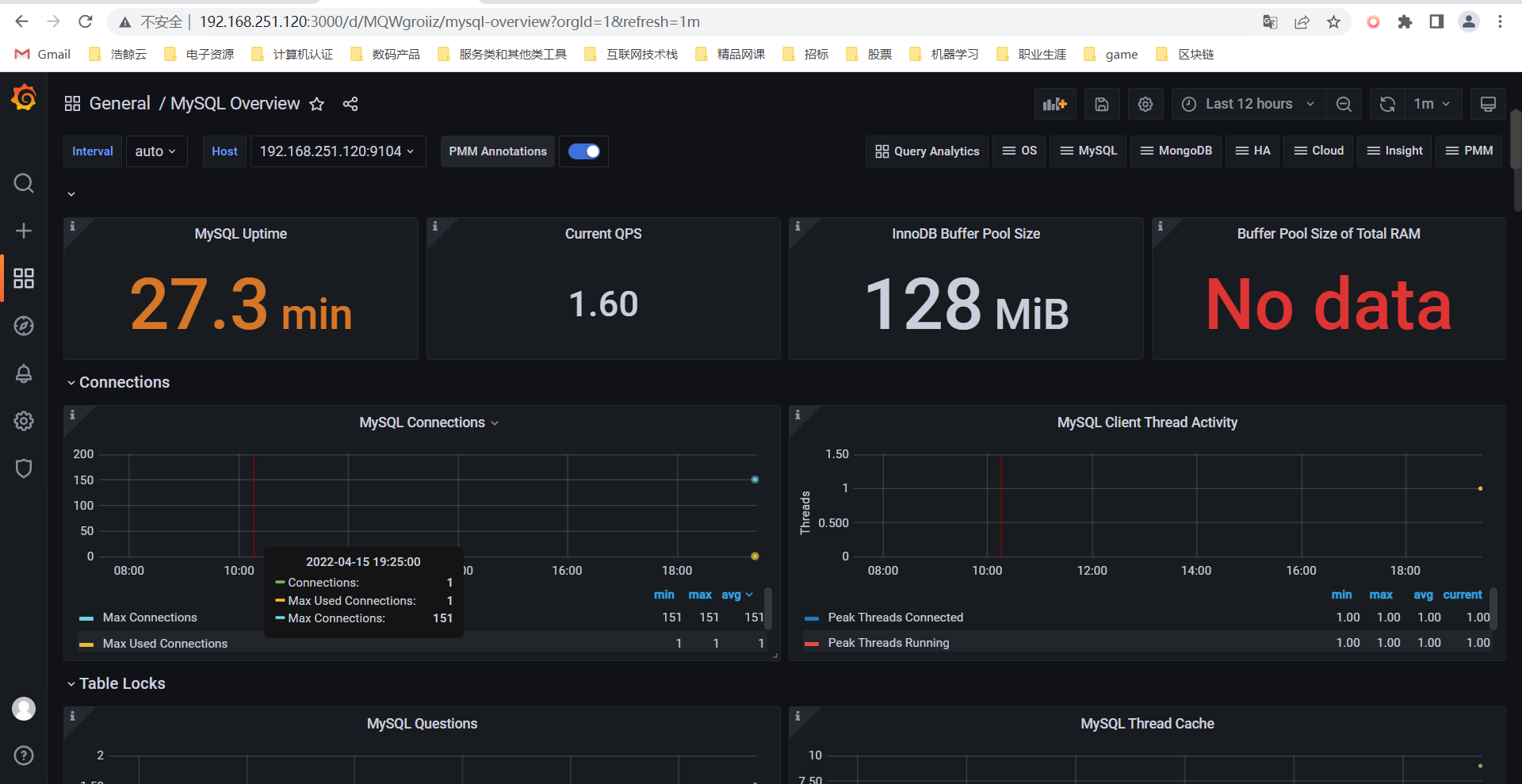The height and width of the screenshot is (784, 1522).
Task: Open the Interval auto dropdown
Action: pos(155,151)
